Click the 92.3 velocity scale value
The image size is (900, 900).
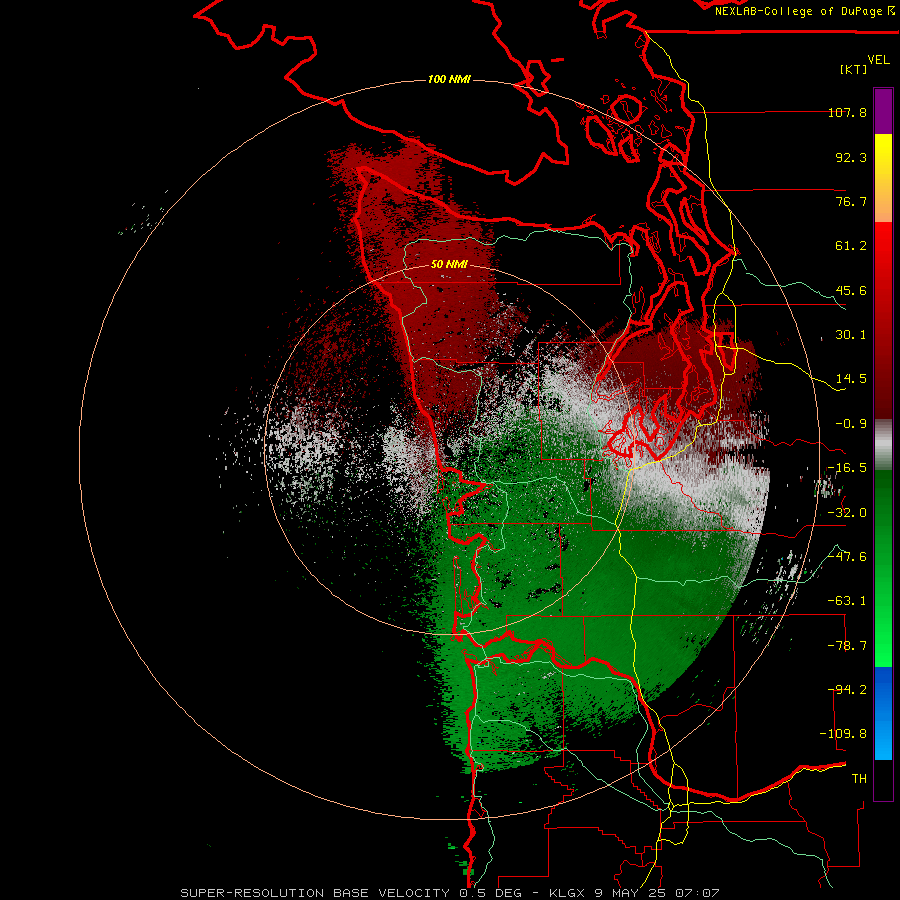pyautogui.click(x=851, y=157)
